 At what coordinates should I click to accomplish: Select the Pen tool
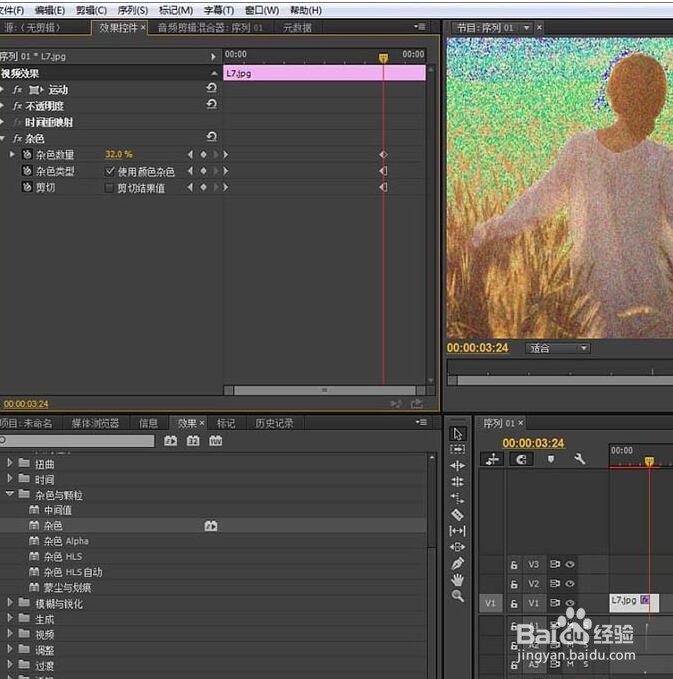tap(458, 563)
